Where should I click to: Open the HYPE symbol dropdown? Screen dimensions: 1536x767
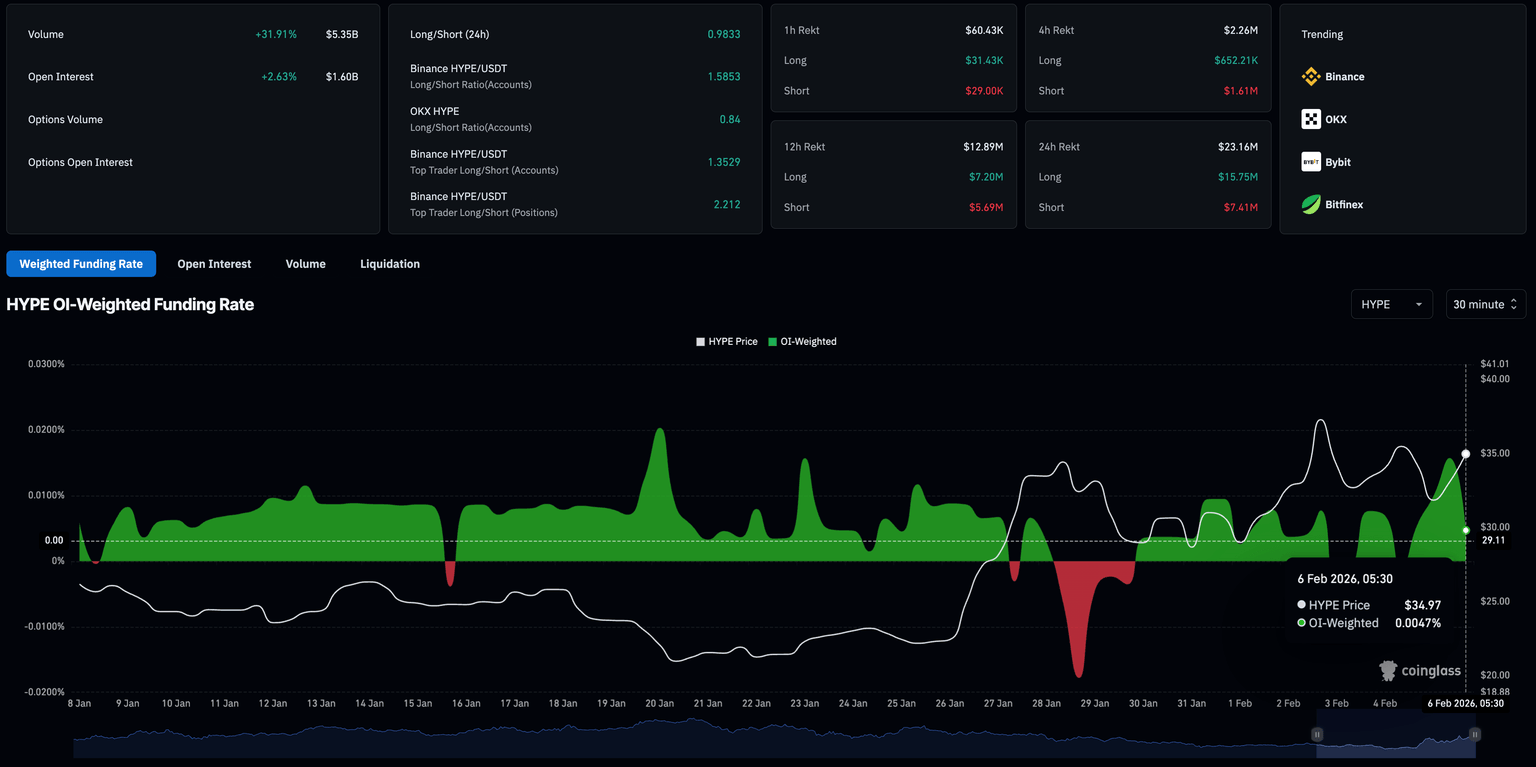[1391, 304]
